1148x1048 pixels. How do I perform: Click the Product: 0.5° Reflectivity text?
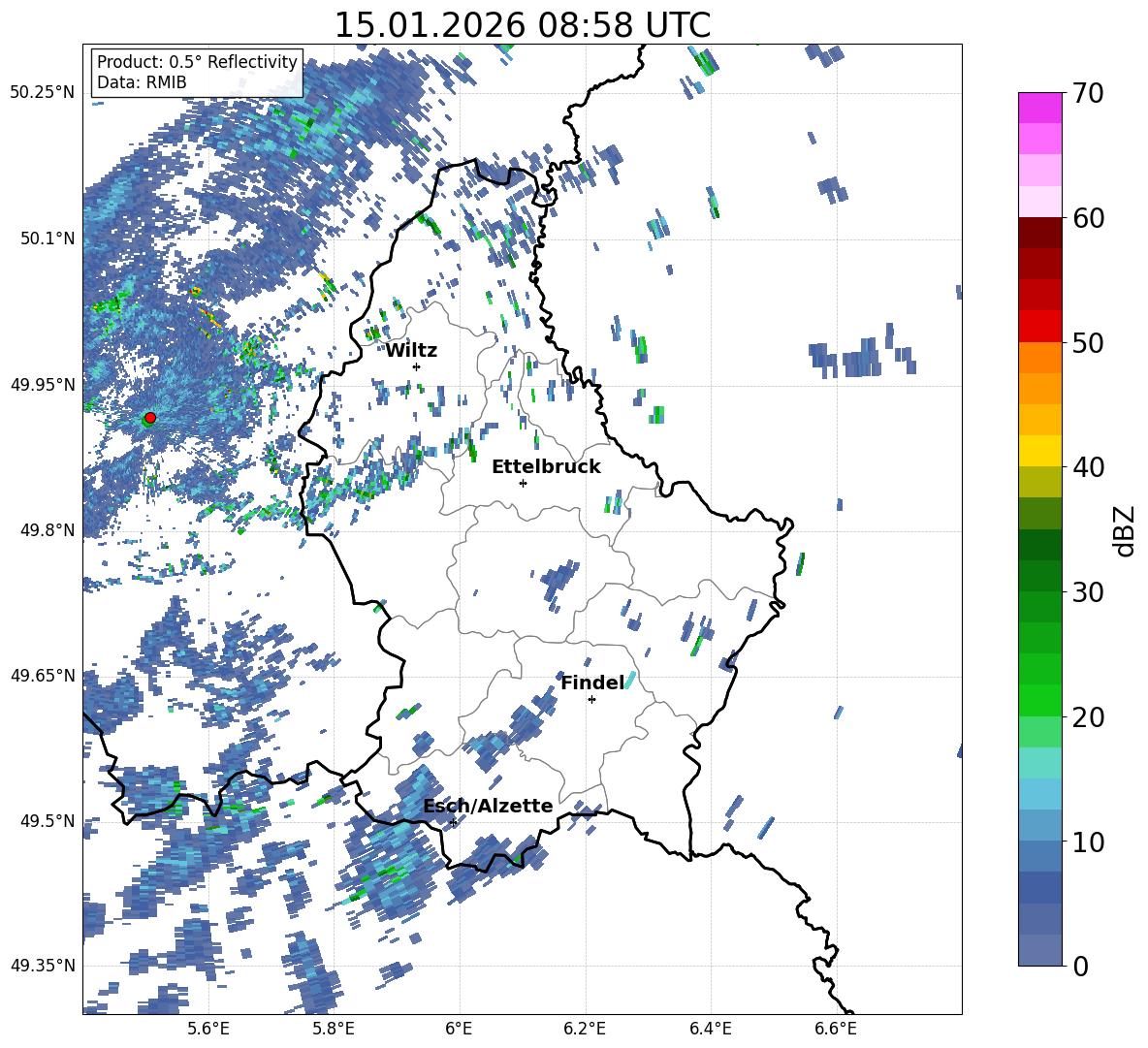click(x=197, y=61)
